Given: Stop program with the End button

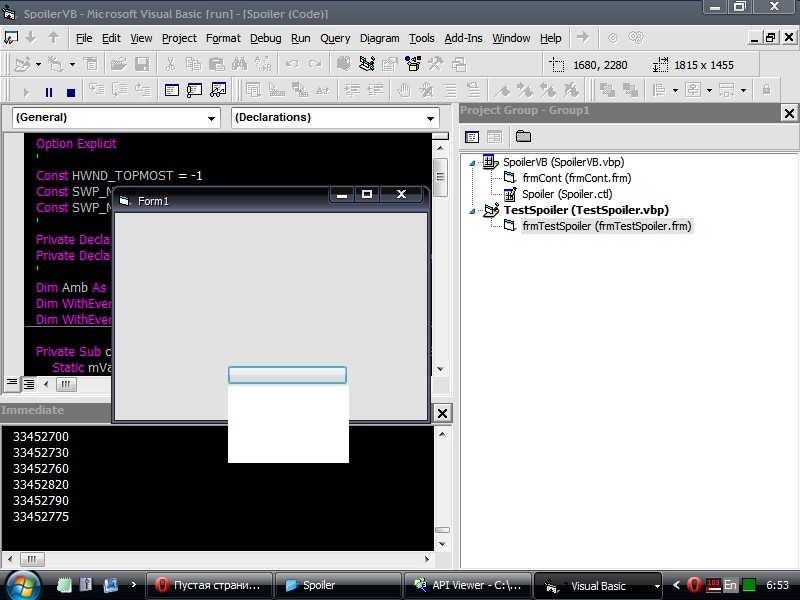Looking at the screenshot, I should click(71, 92).
